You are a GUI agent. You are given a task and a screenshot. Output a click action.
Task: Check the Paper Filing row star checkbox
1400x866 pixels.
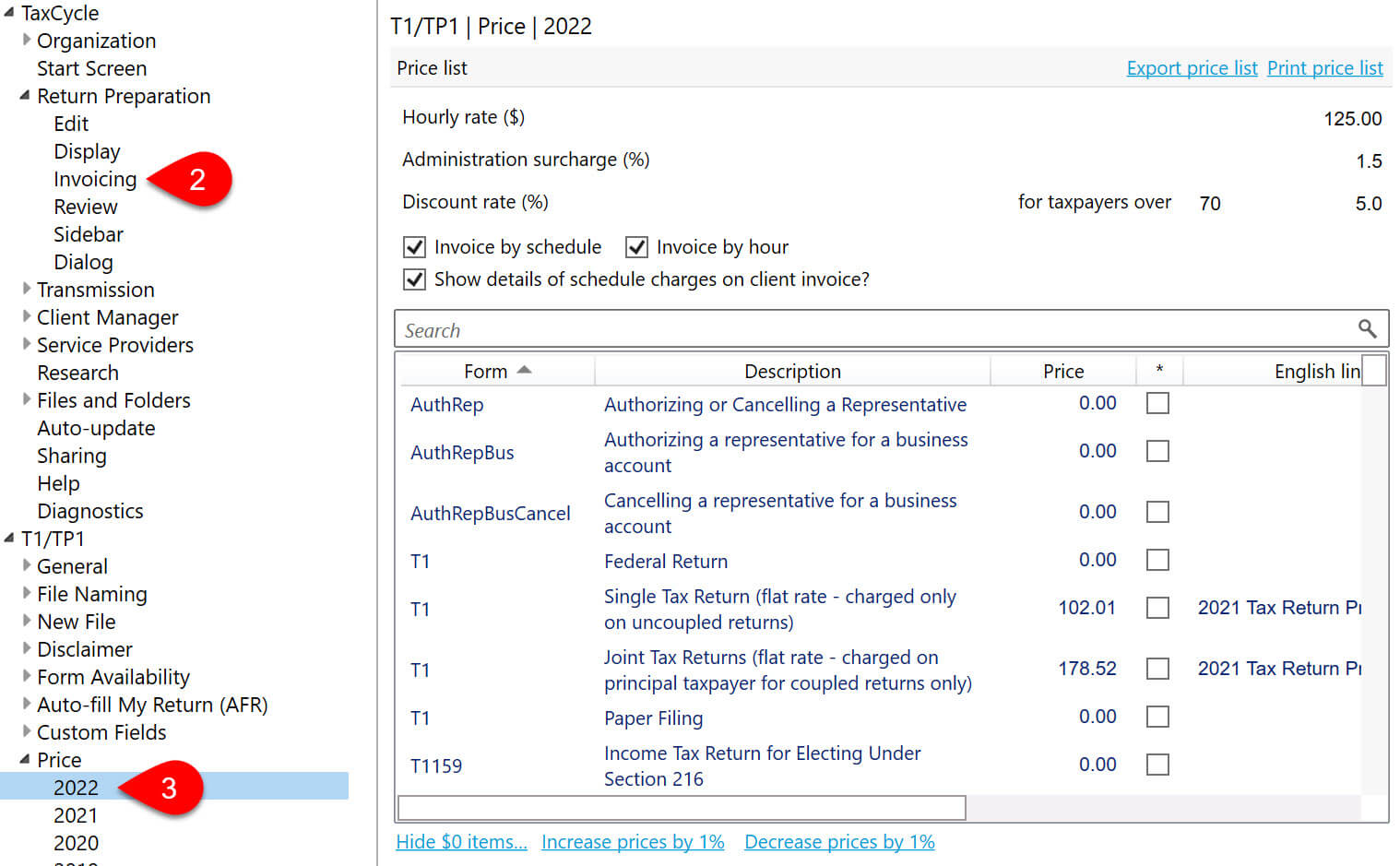coord(1157,717)
